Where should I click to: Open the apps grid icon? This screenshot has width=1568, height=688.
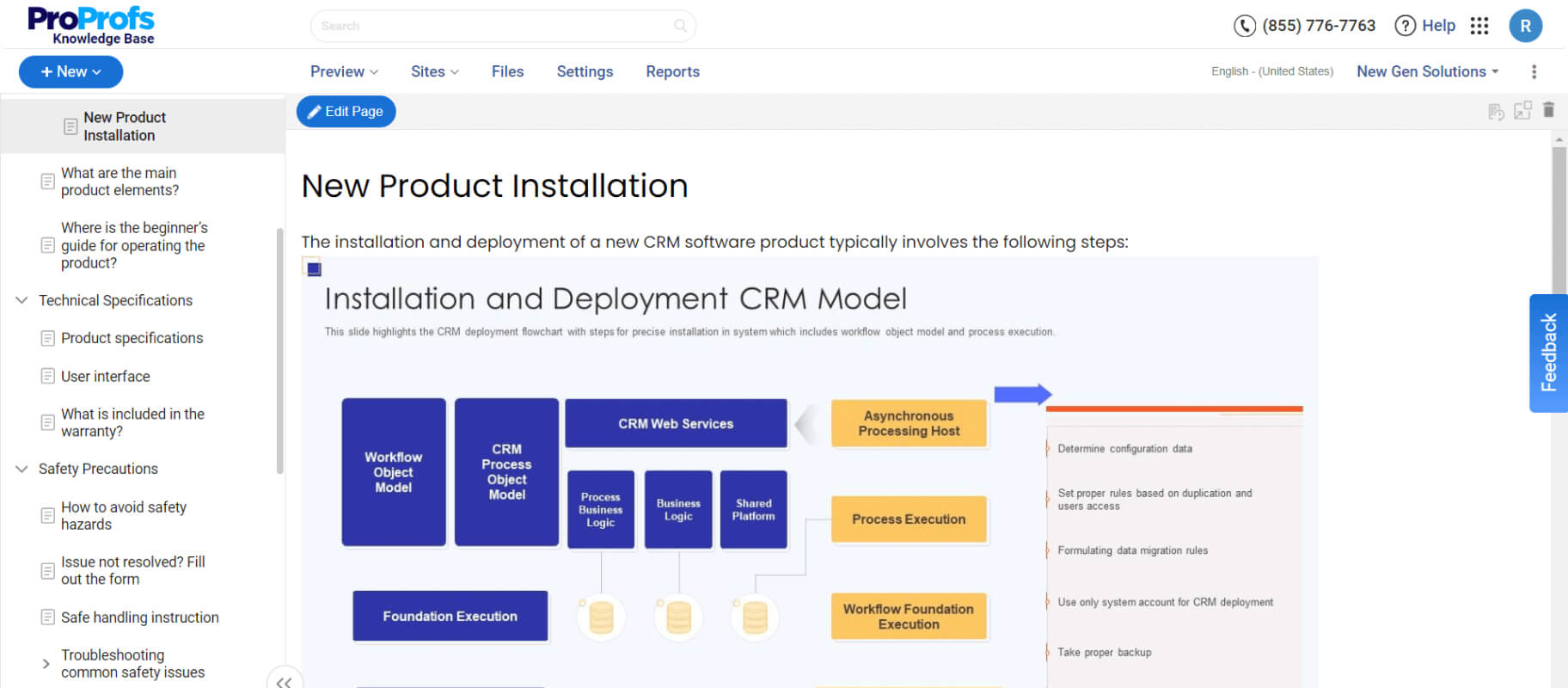click(1479, 26)
